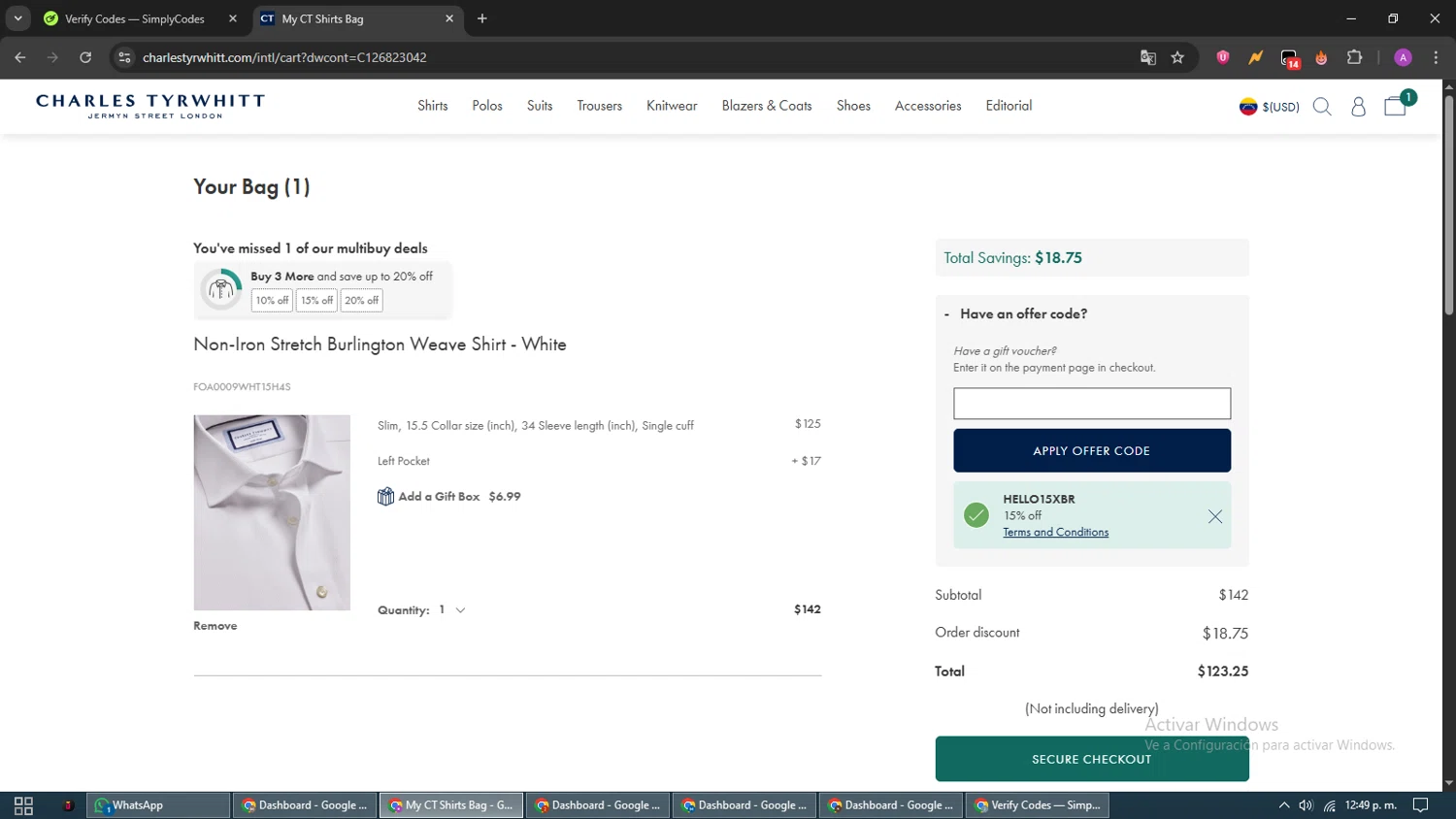Open the extensions puzzle icon
This screenshot has height=819, width=1456.
(x=1355, y=57)
